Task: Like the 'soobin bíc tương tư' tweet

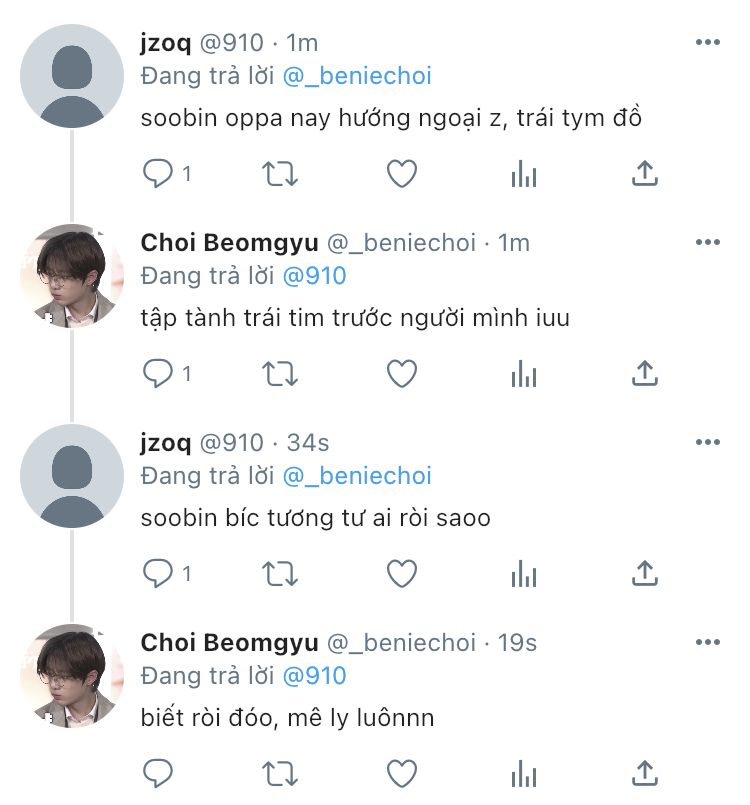Action: [x=401, y=573]
